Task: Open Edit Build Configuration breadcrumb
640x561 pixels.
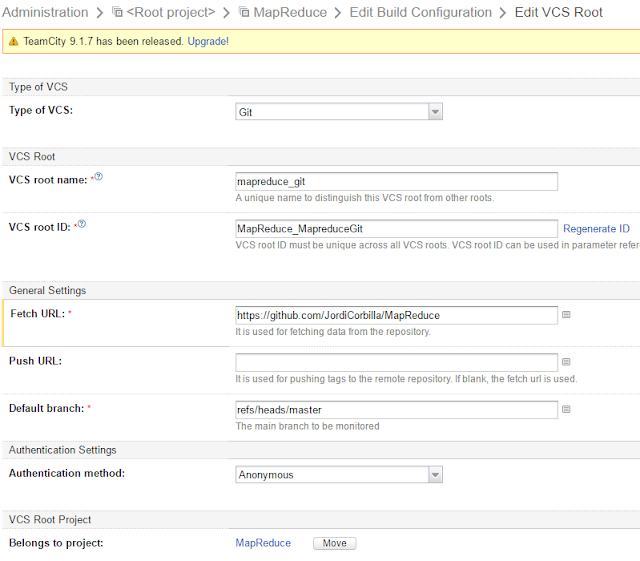Action: [x=420, y=12]
